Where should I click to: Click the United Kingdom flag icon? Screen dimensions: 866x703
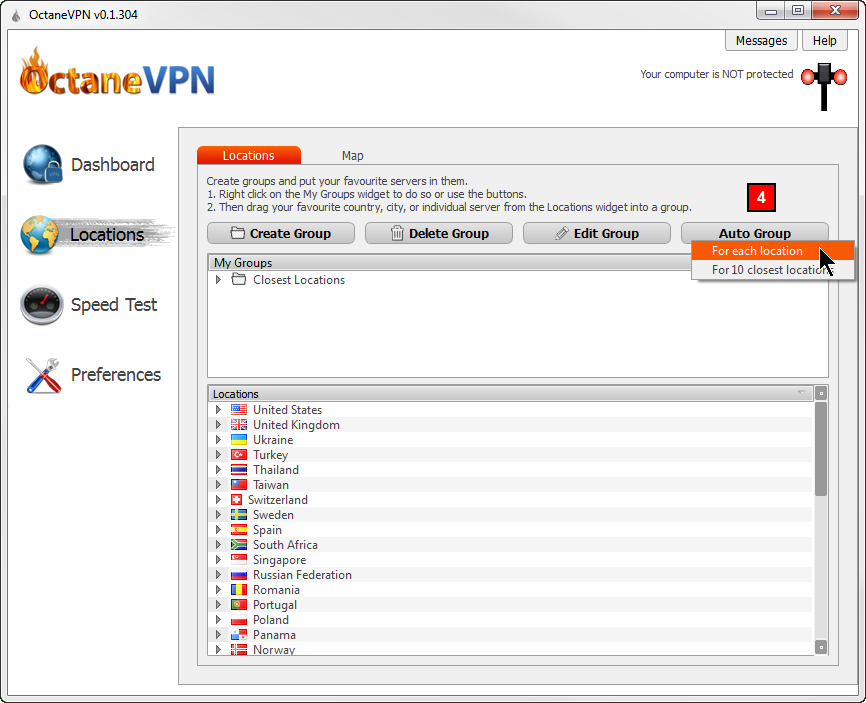[239, 425]
